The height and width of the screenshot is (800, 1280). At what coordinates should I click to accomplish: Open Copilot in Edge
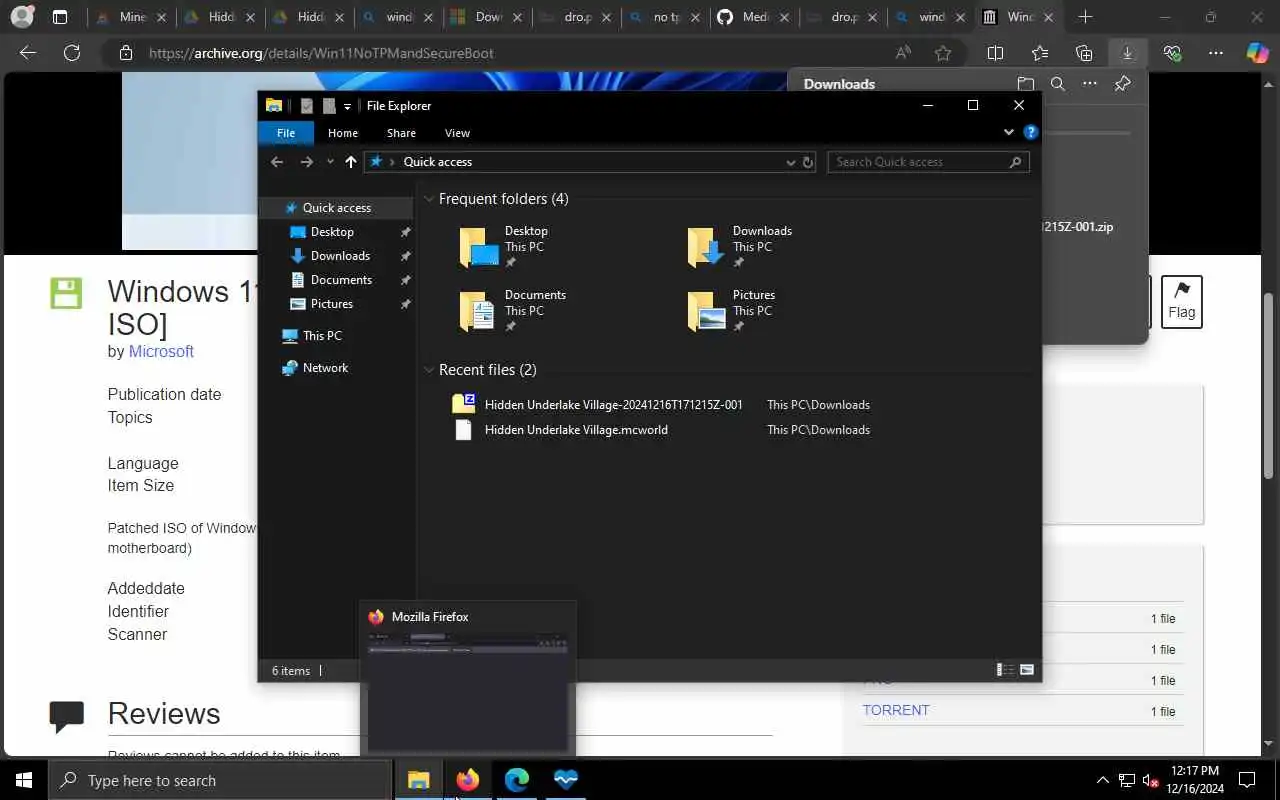coord(1257,53)
